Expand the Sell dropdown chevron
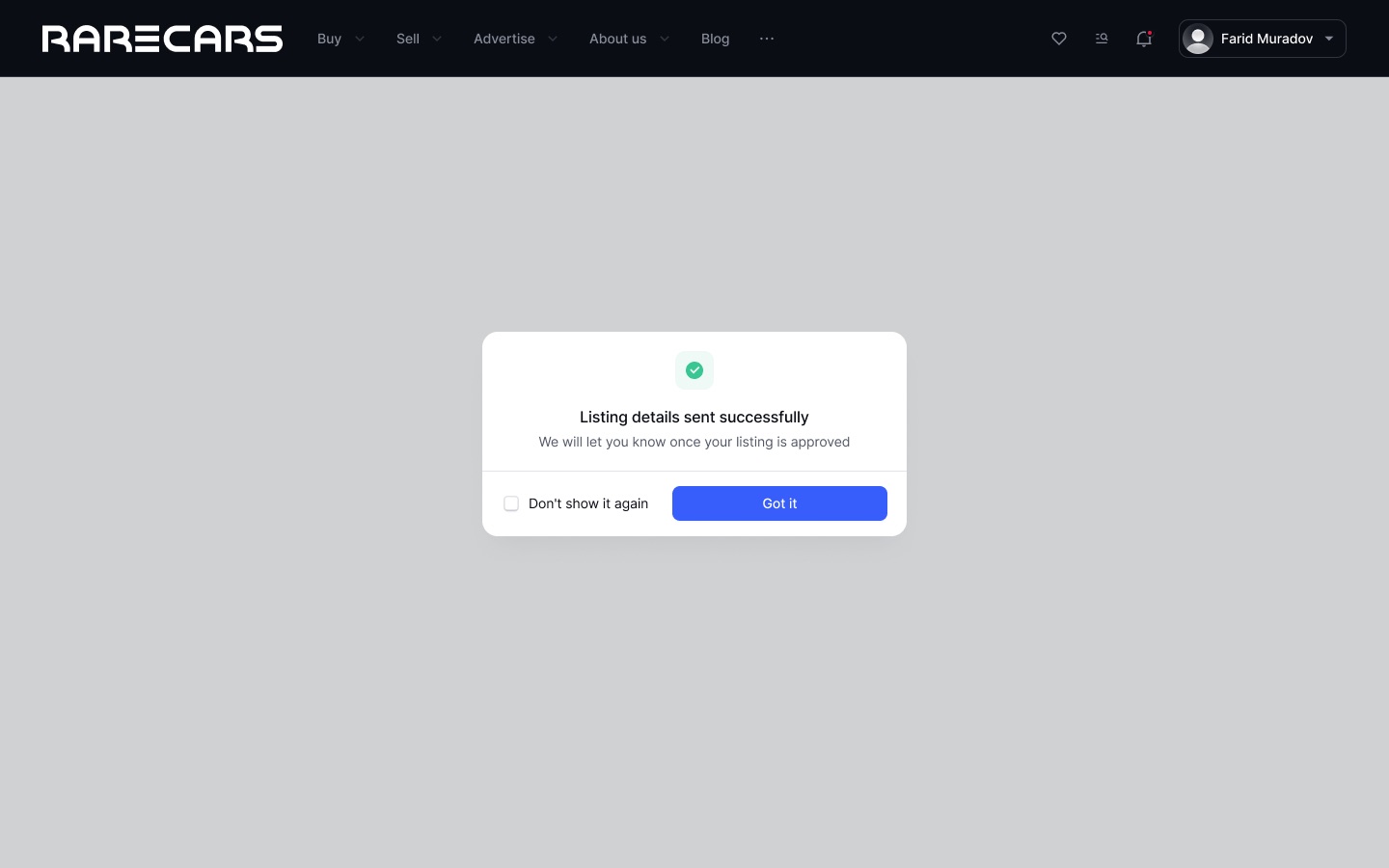Image resolution: width=1389 pixels, height=868 pixels. coord(437,39)
